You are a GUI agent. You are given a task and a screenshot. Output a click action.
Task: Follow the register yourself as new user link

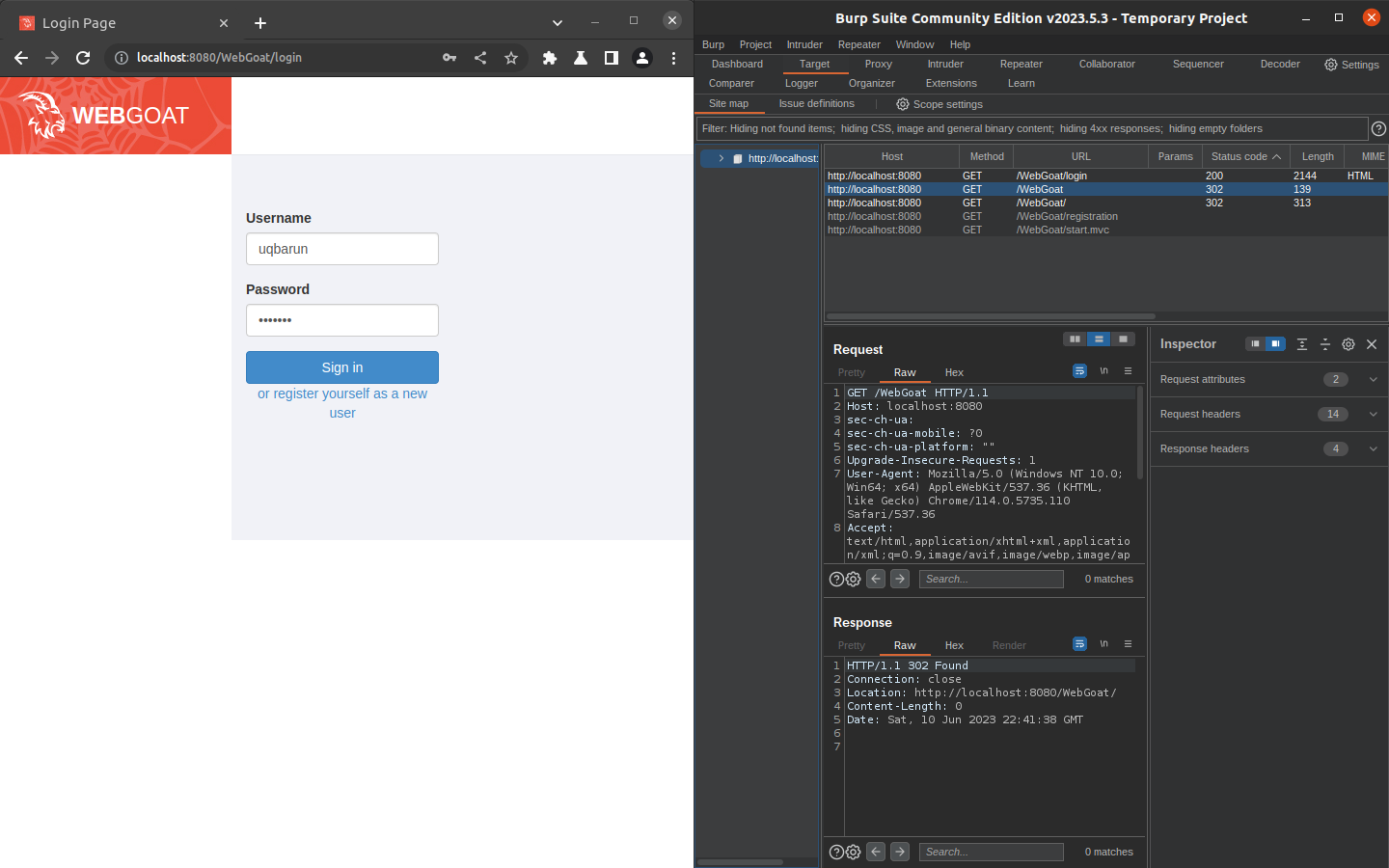(342, 403)
